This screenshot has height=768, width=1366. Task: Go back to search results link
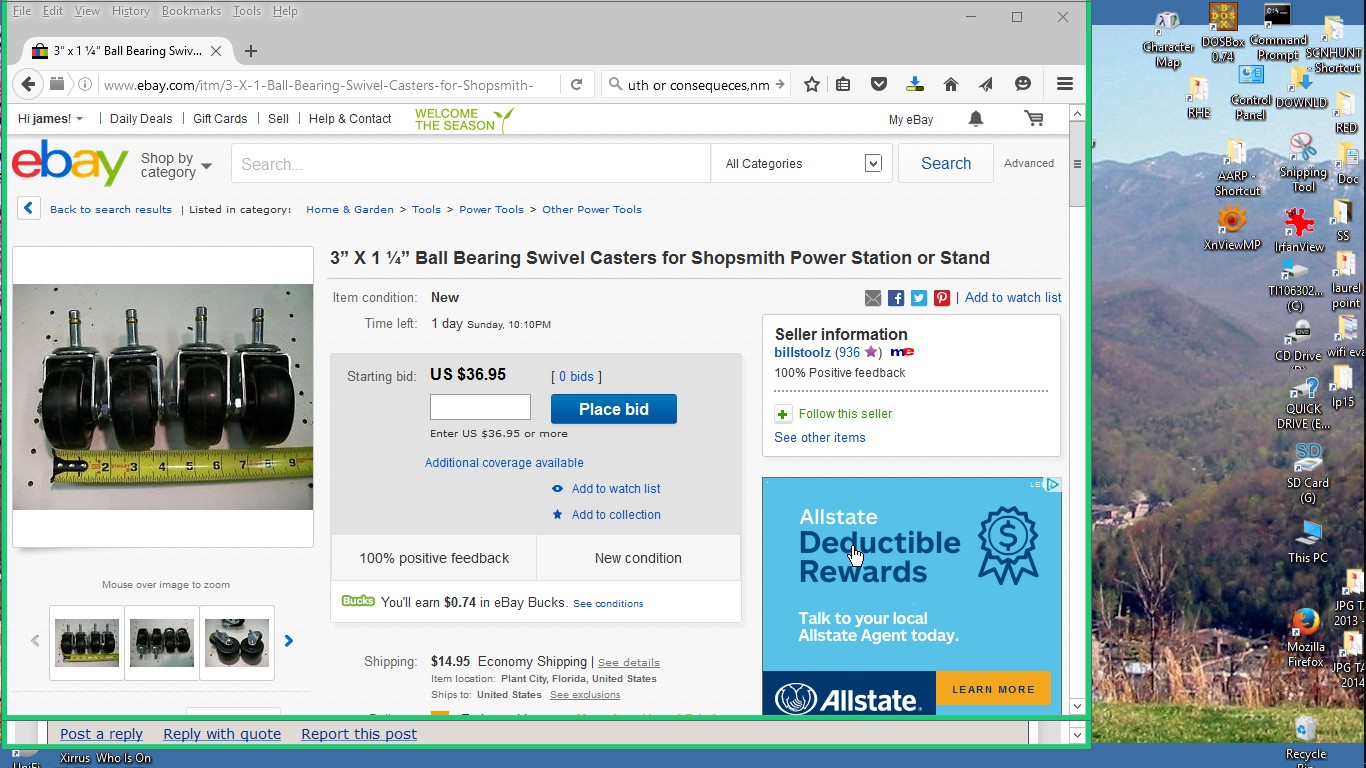[x=111, y=209]
